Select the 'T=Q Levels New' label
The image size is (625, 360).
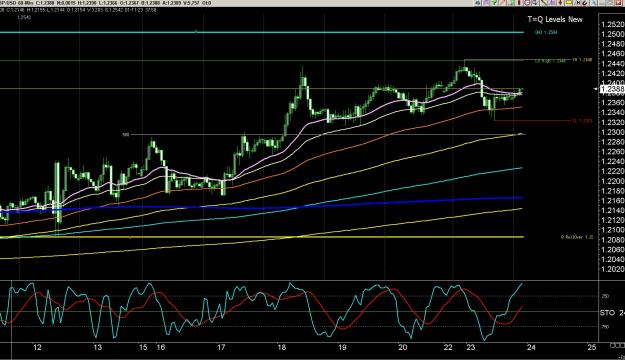point(555,19)
